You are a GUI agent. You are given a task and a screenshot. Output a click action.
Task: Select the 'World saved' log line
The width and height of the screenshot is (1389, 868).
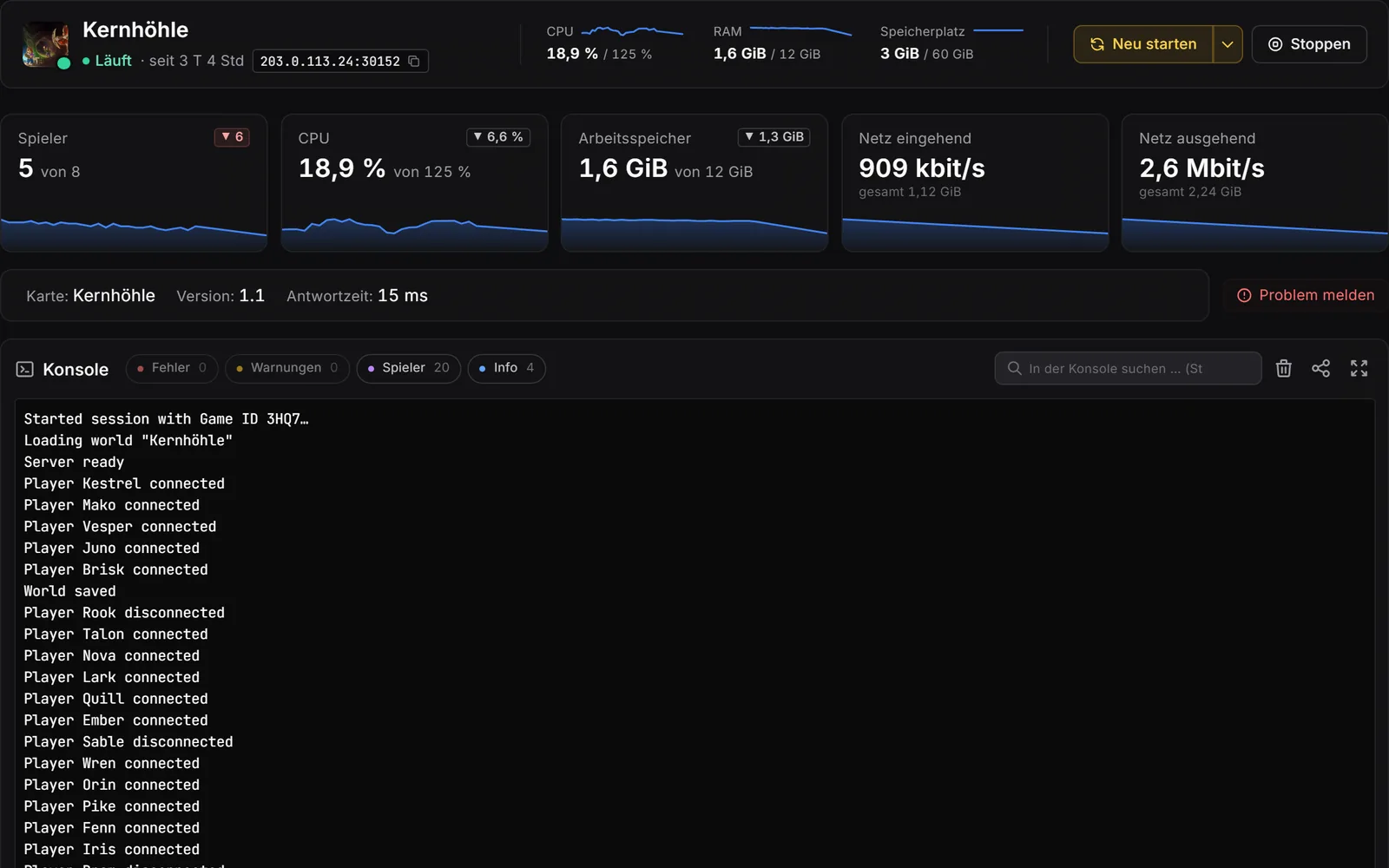pyautogui.click(x=69, y=591)
